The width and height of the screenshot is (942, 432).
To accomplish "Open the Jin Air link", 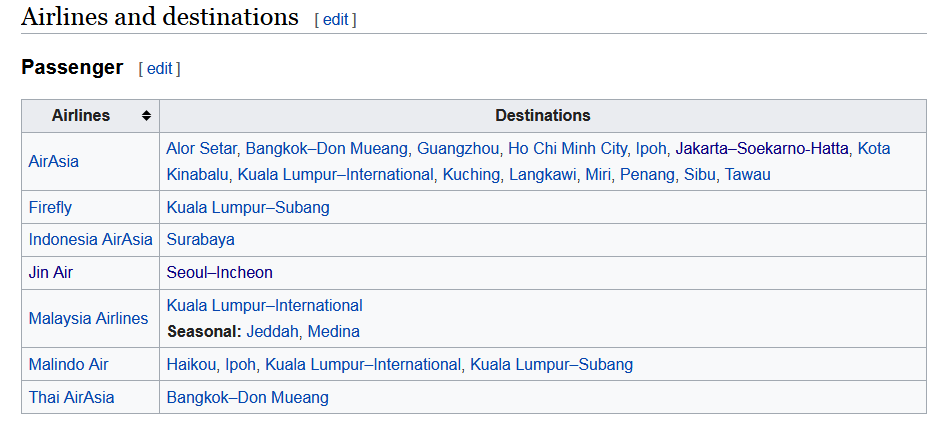I will pyautogui.click(x=50, y=273).
